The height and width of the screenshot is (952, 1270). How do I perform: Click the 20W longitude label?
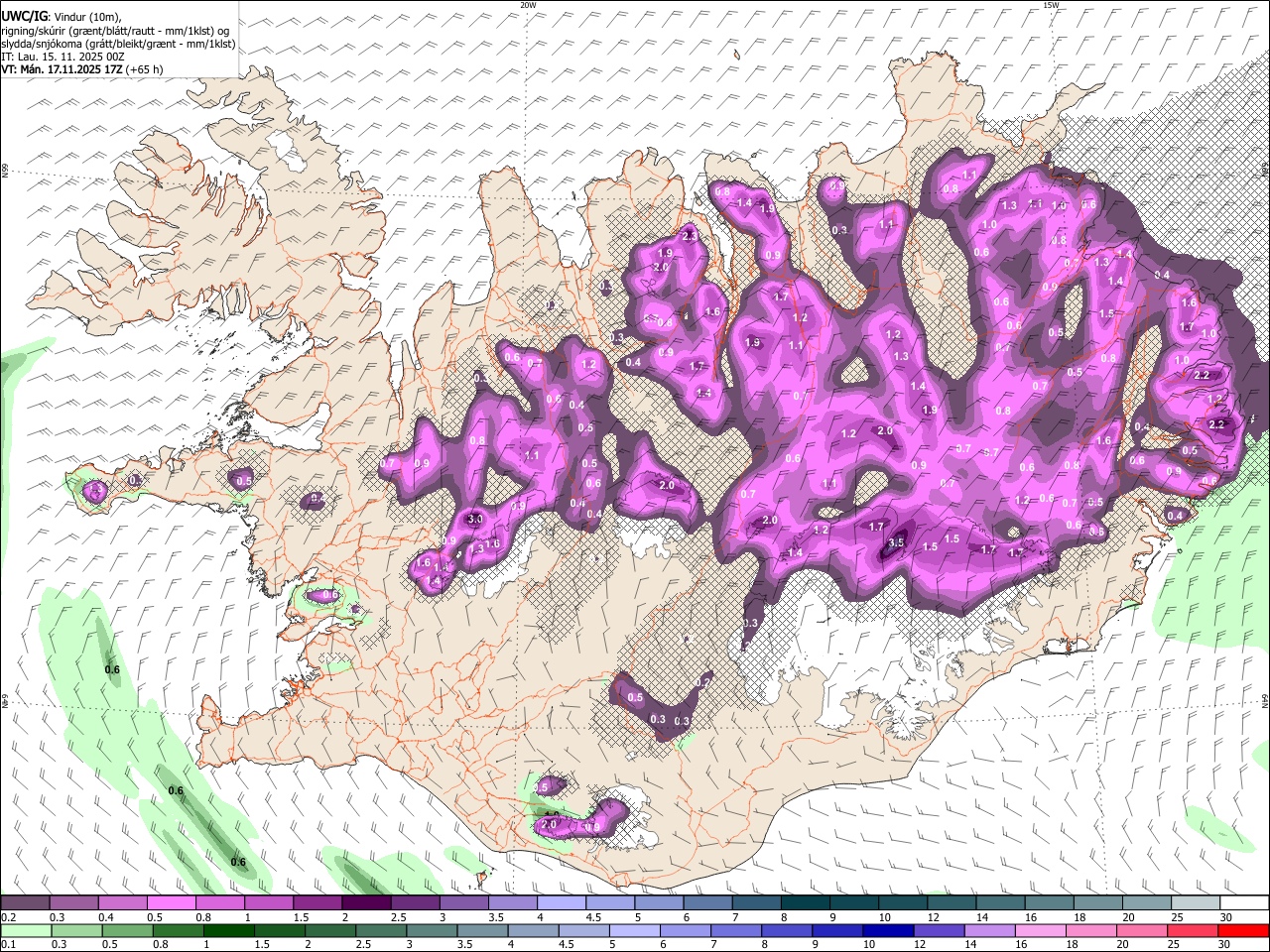(x=528, y=5)
